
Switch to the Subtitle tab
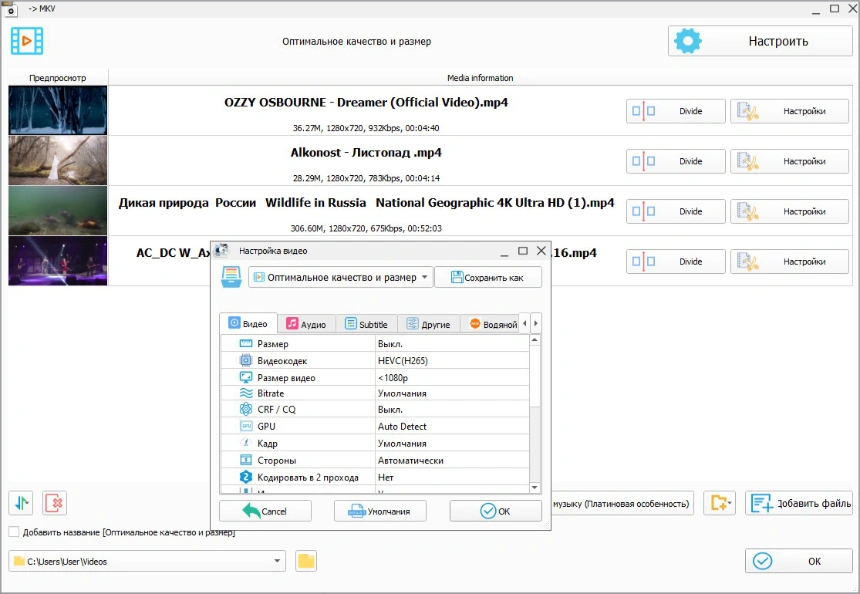pyautogui.click(x=366, y=324)
